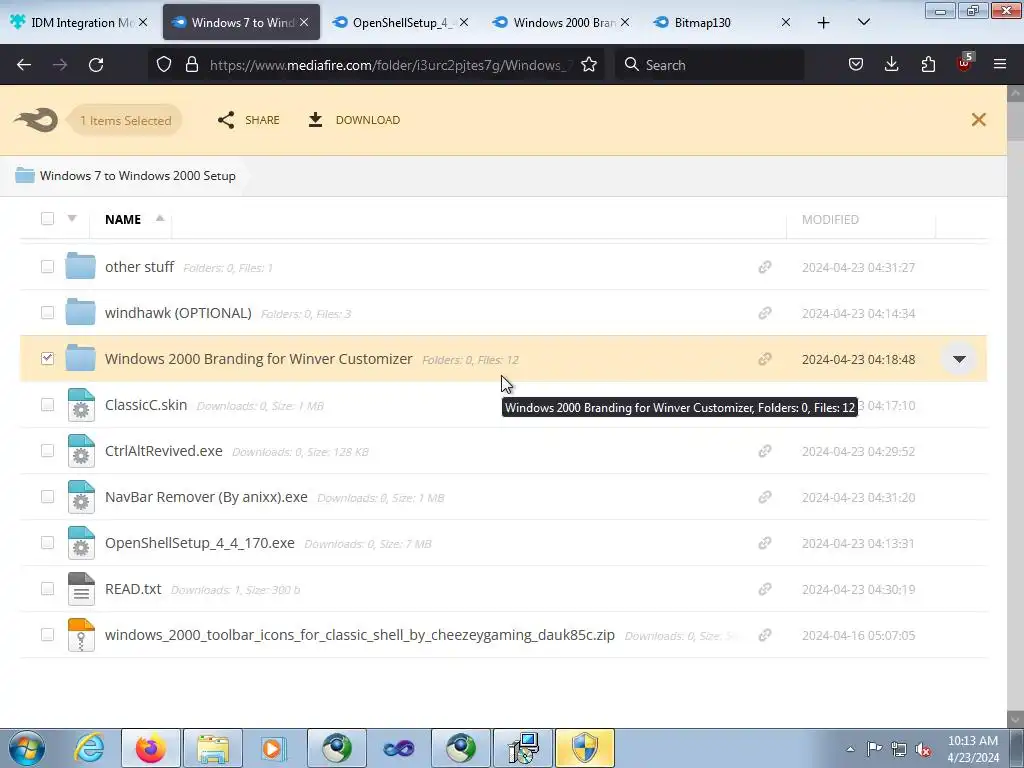
Task: Sort by NAME column arrow
Action: pyautogui.click(x=160, y=219)
